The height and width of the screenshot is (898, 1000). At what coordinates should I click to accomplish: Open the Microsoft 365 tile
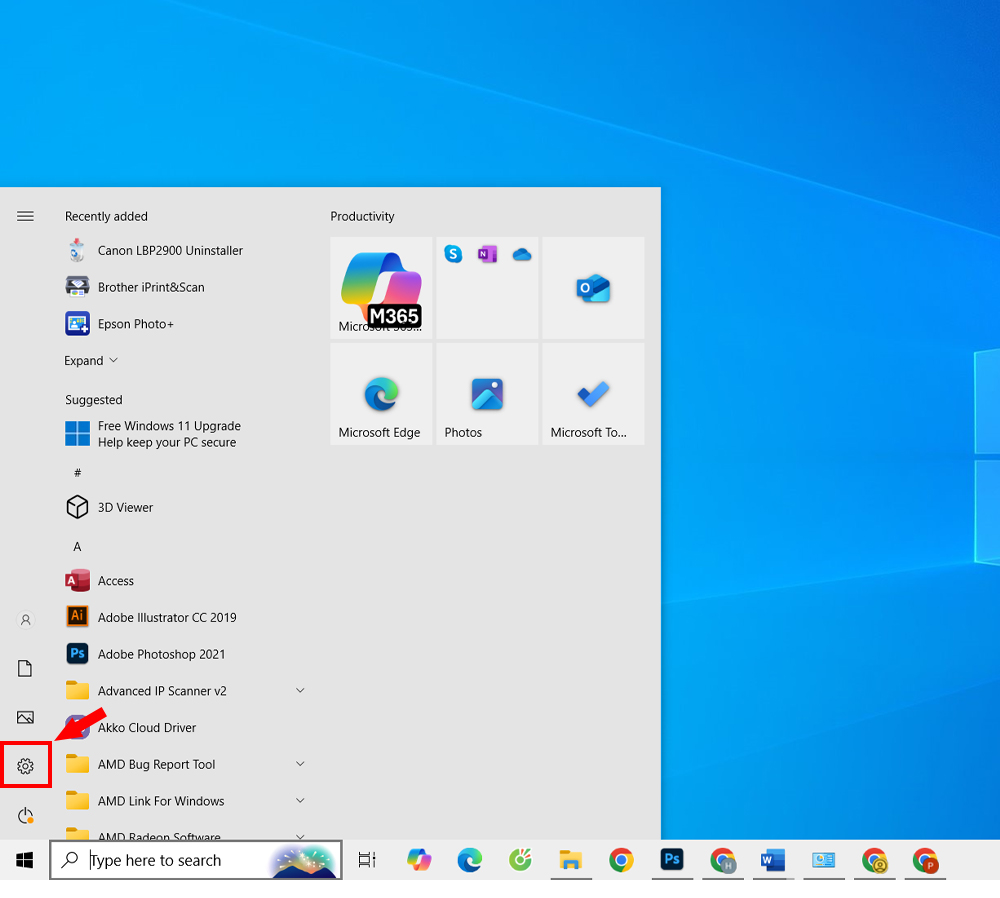[x=381, y=288]
